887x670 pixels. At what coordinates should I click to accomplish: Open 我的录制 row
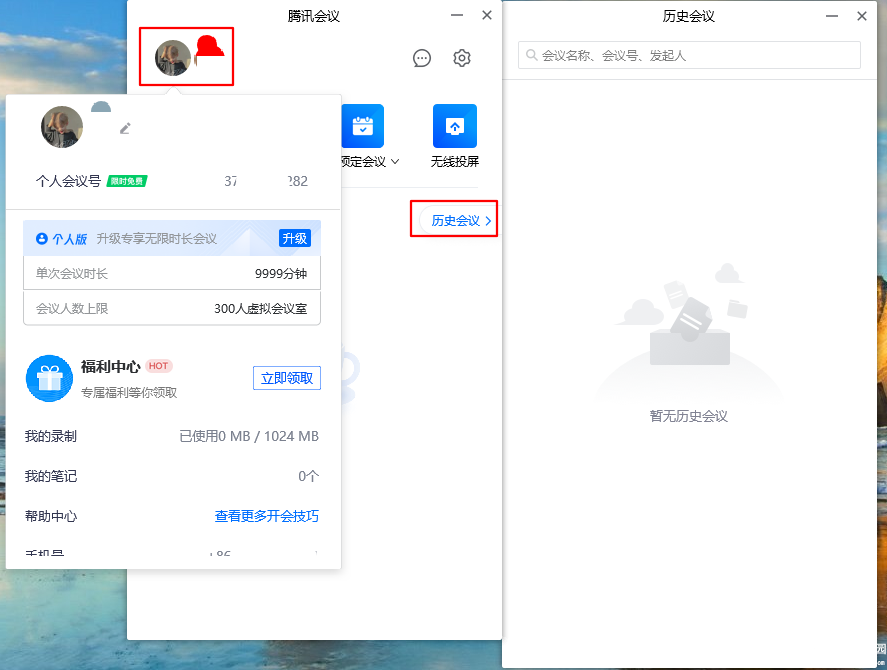tap(172, 436)
